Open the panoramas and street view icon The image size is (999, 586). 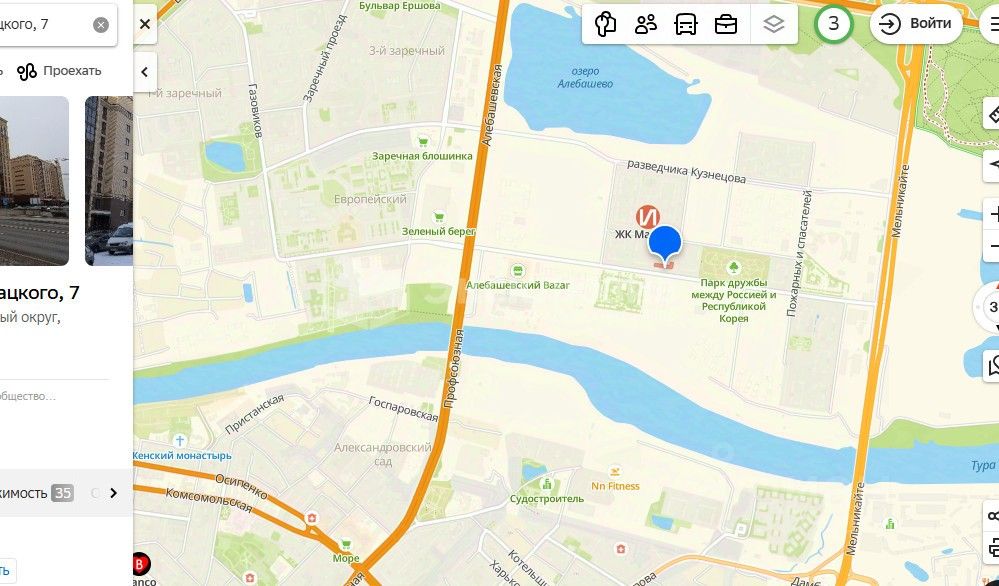(x=605, y=24)
